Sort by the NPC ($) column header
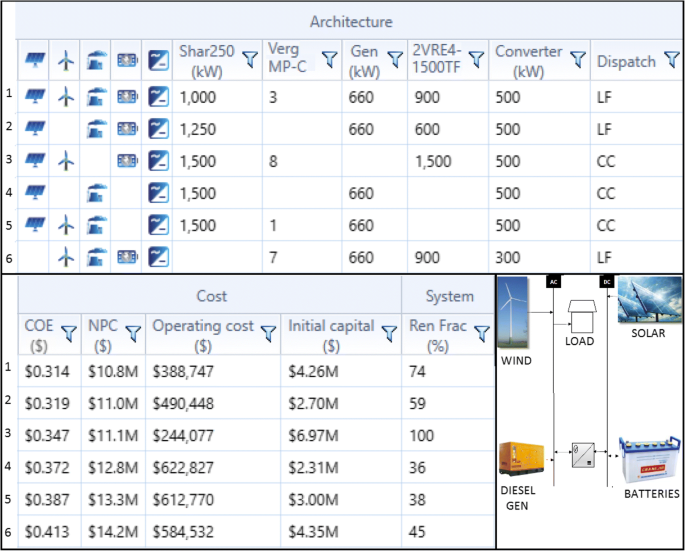Image resolution: width=685 pixels, height=551 pixels. 103,334
